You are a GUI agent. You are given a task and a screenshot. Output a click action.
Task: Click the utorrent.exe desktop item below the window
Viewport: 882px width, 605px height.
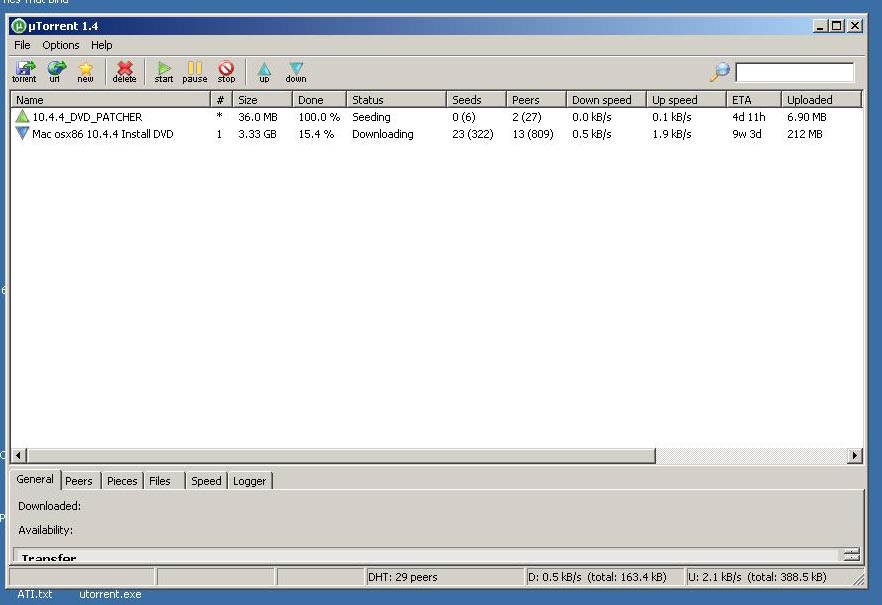(x=110, y=594)
